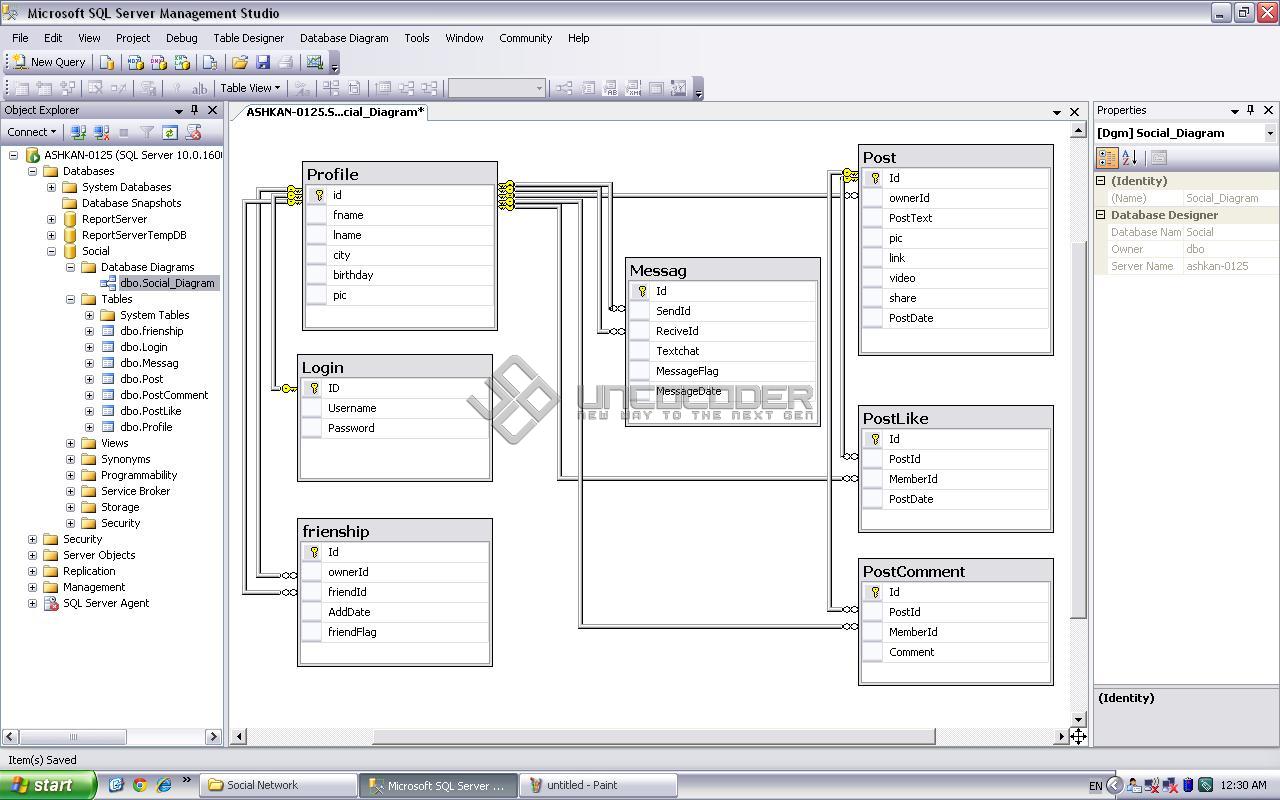1280x800 pixels.
Task: Switch to the Social Network taskbar window
Action: [x=278, y=785]
